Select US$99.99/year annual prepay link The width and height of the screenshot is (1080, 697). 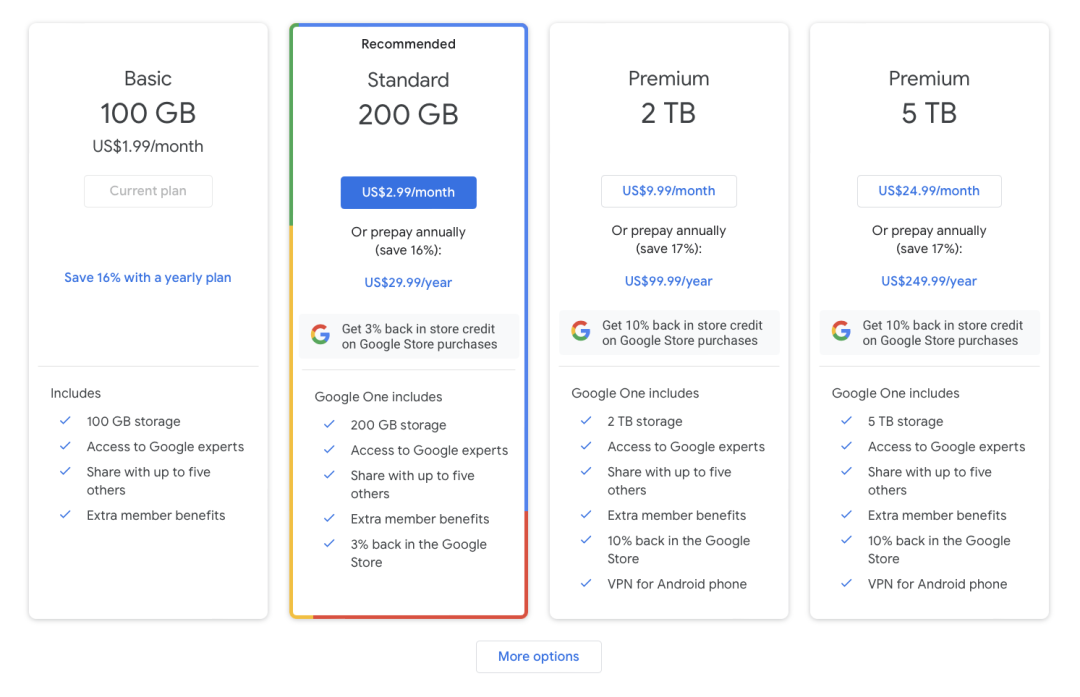(668, 281)
